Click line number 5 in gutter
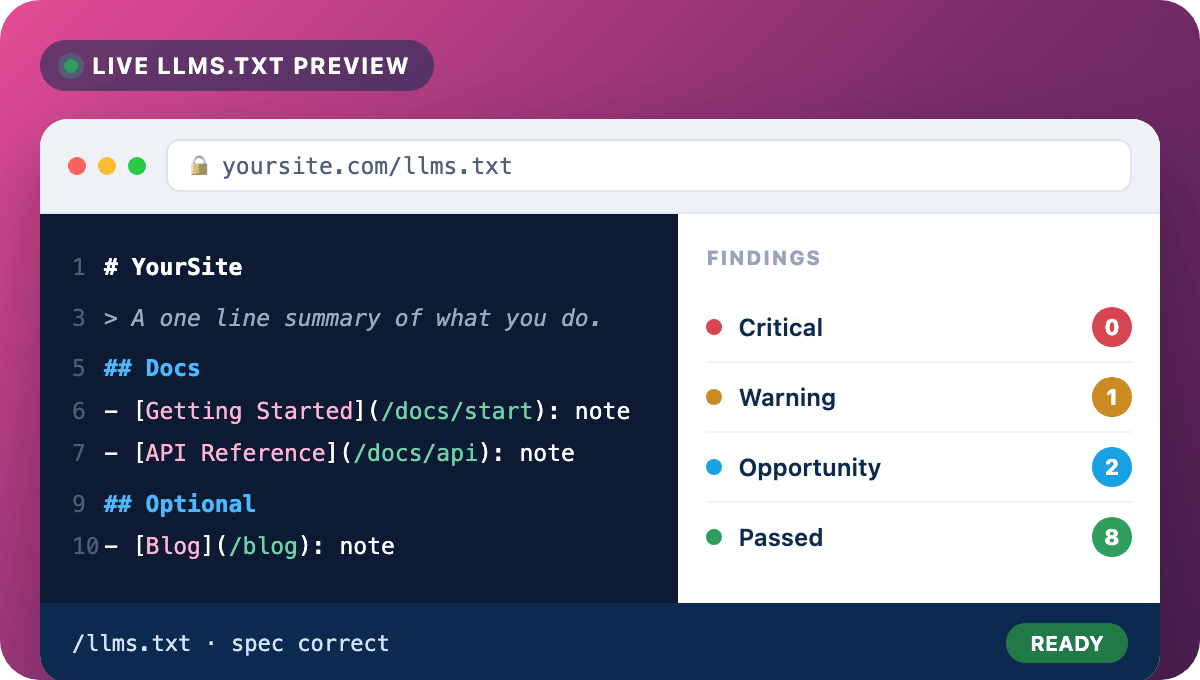The width and height of the screenshot is (1200, 680). point(79,368)
